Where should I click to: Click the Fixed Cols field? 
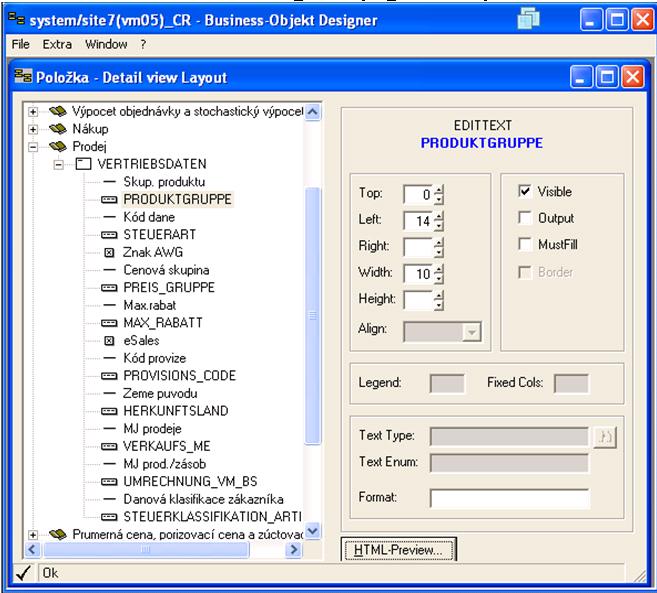click(x=571, y=383)
